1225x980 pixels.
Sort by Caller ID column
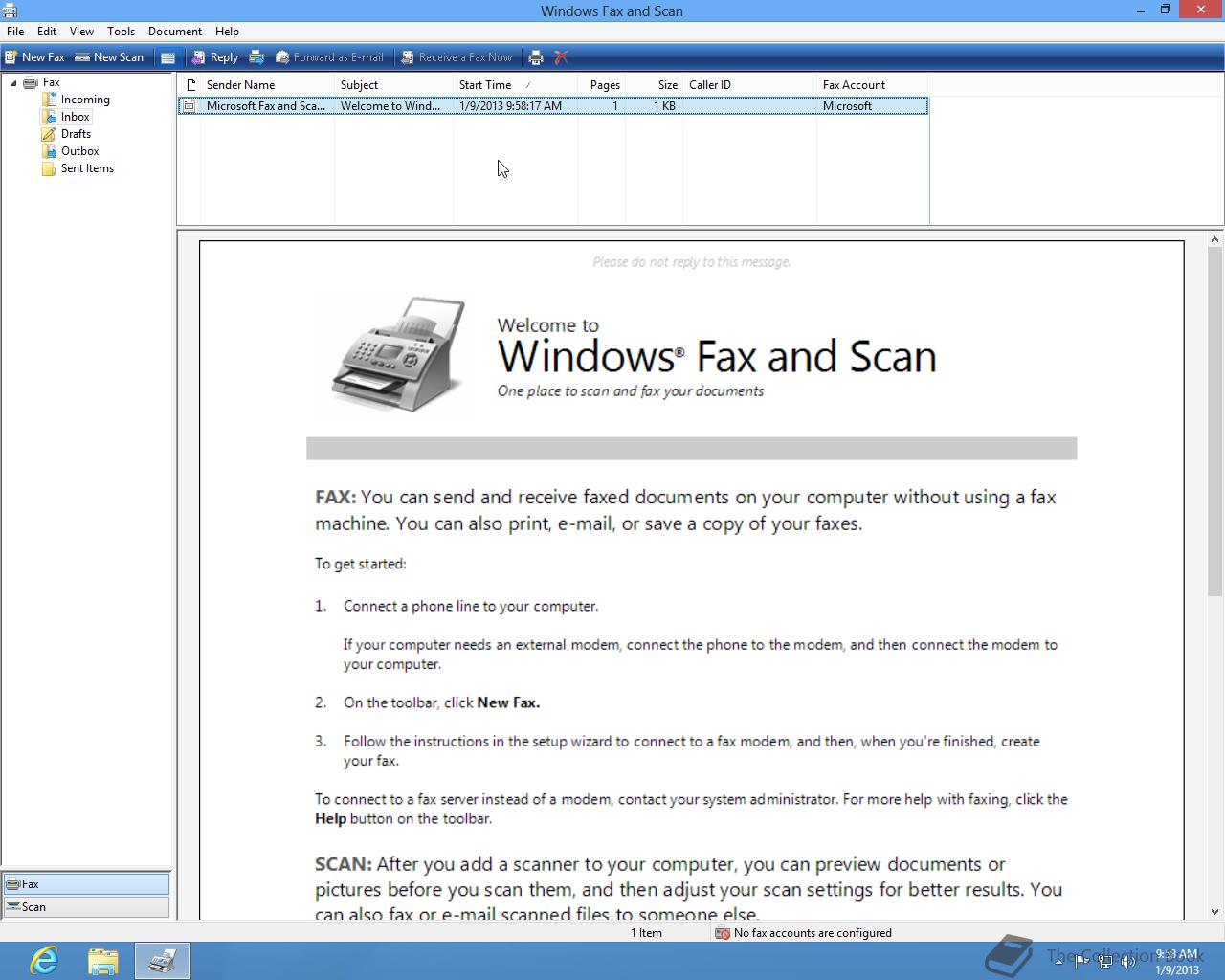coord(749,85)
